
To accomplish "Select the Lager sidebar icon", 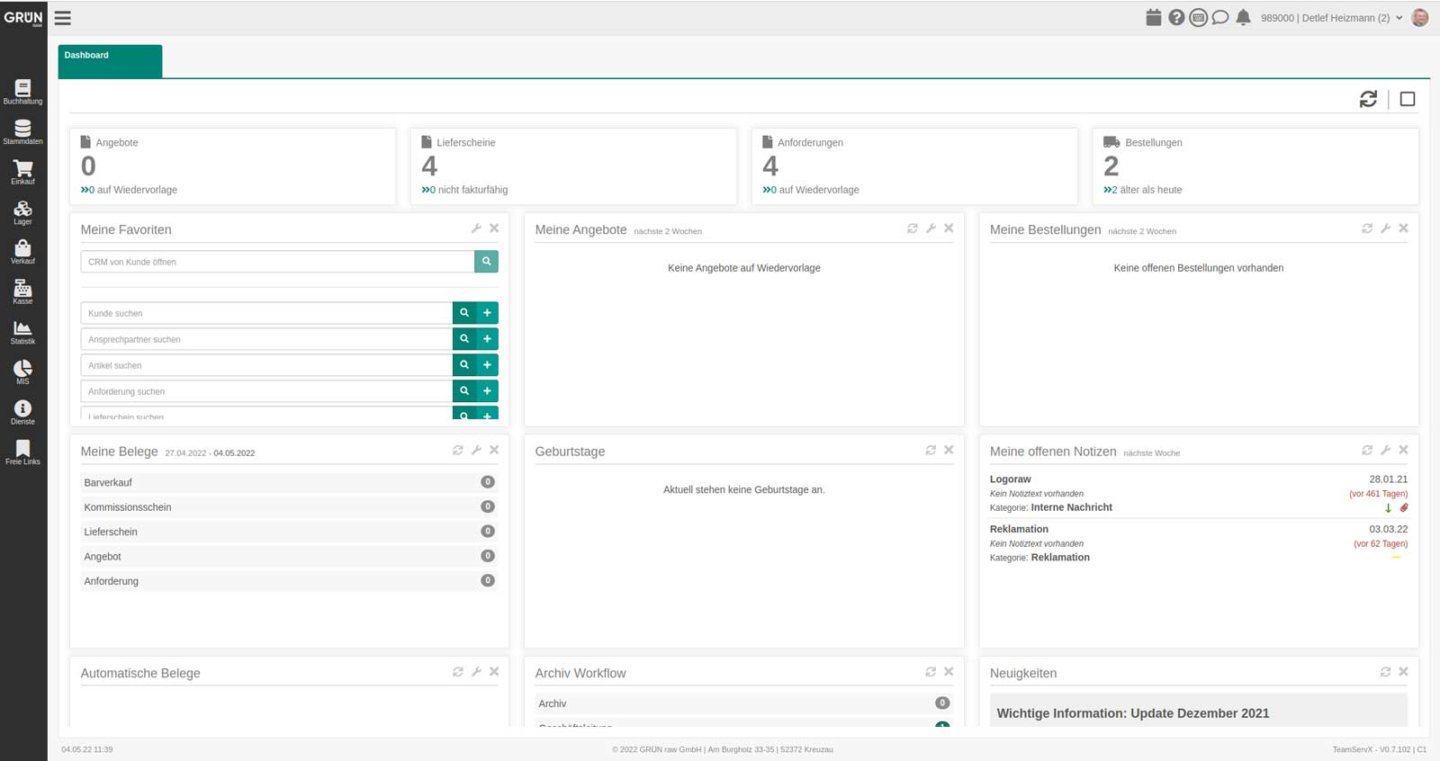I will [23, 212].
